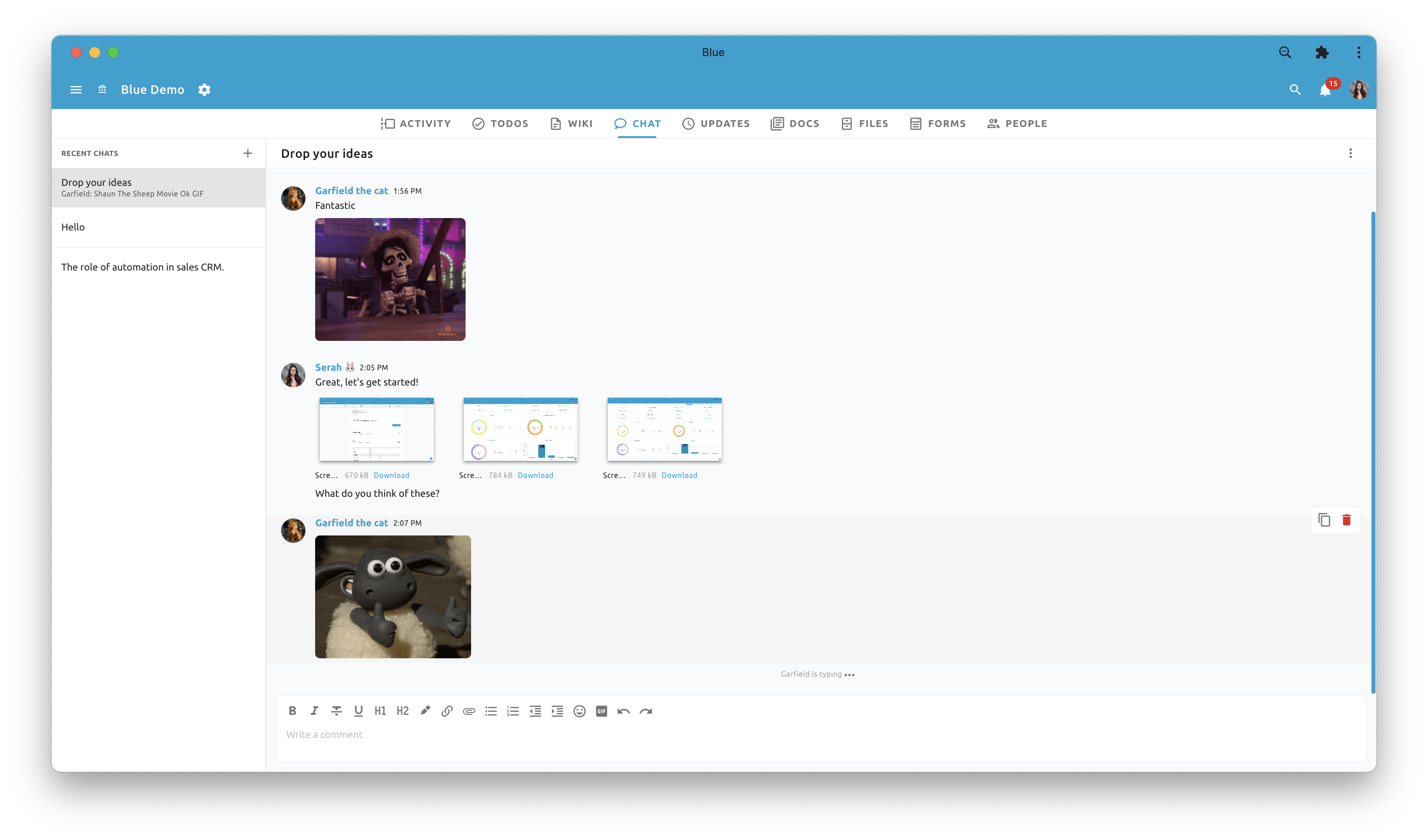The height and width of the screenshot is (840, 1428).
Task: Insert a numbered list
Action: pyautogui.click(x=513, y=711)
